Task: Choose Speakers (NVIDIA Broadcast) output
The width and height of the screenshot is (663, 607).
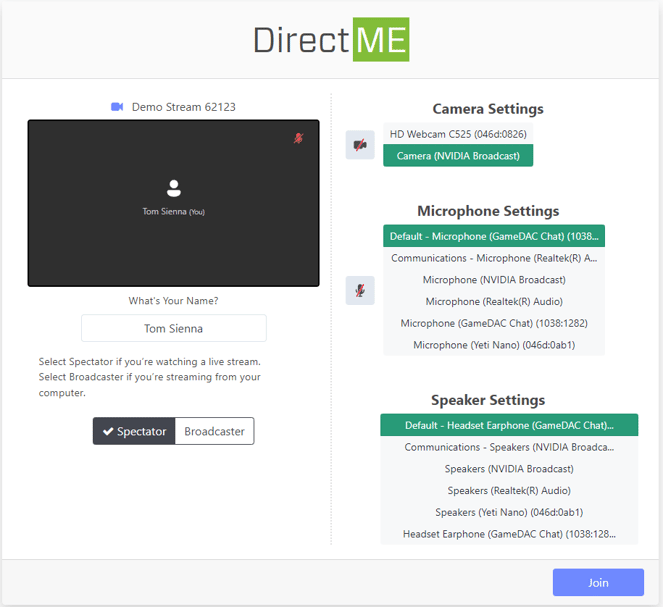Action: 509,469
